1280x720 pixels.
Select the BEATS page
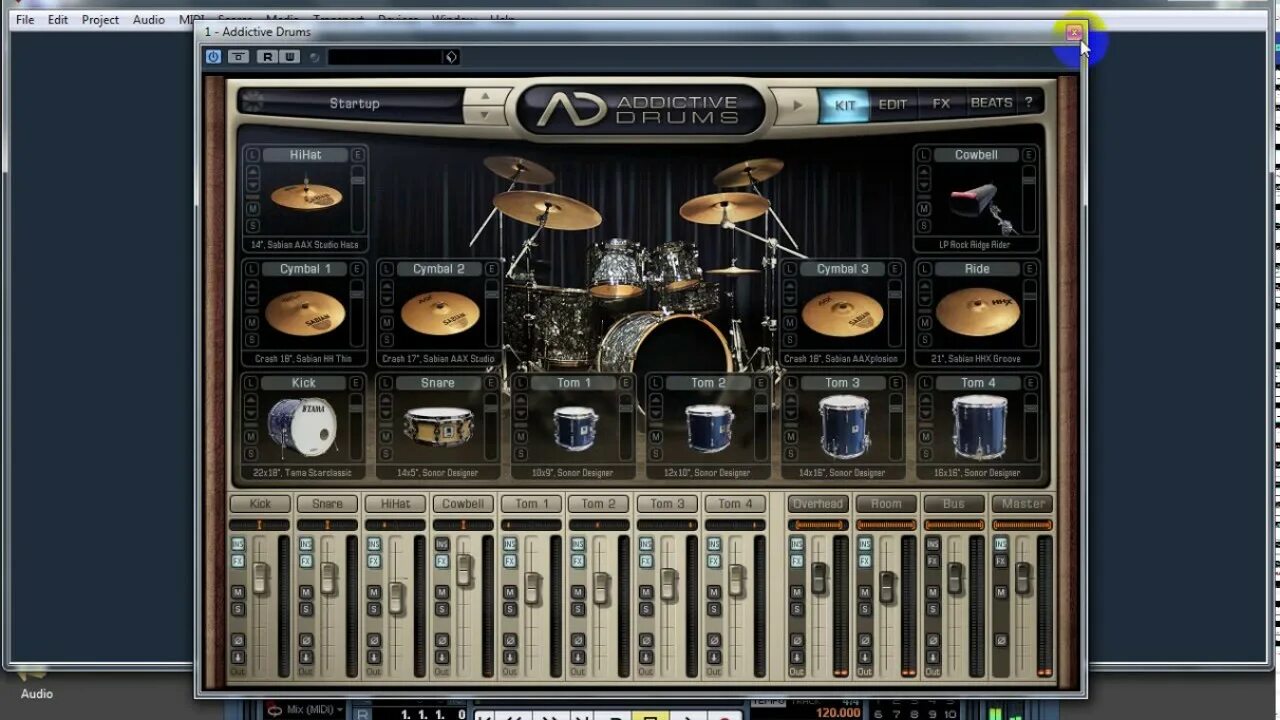click(989, 103)
